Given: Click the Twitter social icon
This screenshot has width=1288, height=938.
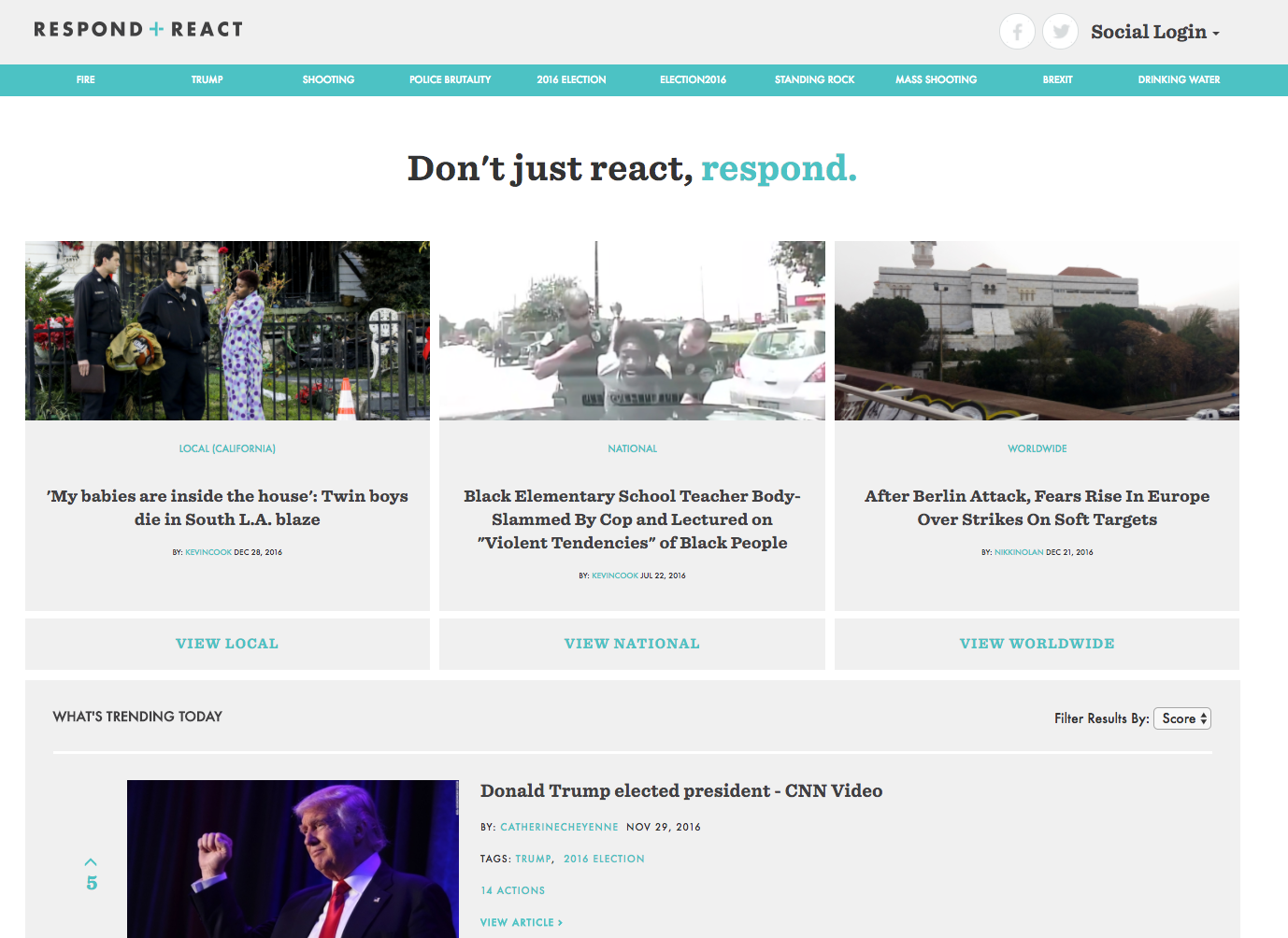Looking at the screenshot, I should [x=1060, y=31].
